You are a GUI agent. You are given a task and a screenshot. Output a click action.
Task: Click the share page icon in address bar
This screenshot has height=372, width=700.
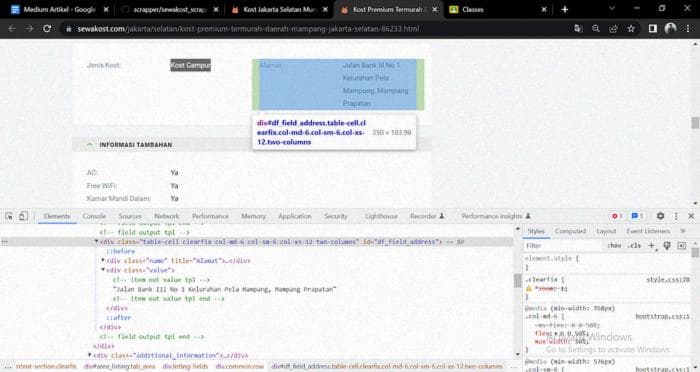[613, 29]
